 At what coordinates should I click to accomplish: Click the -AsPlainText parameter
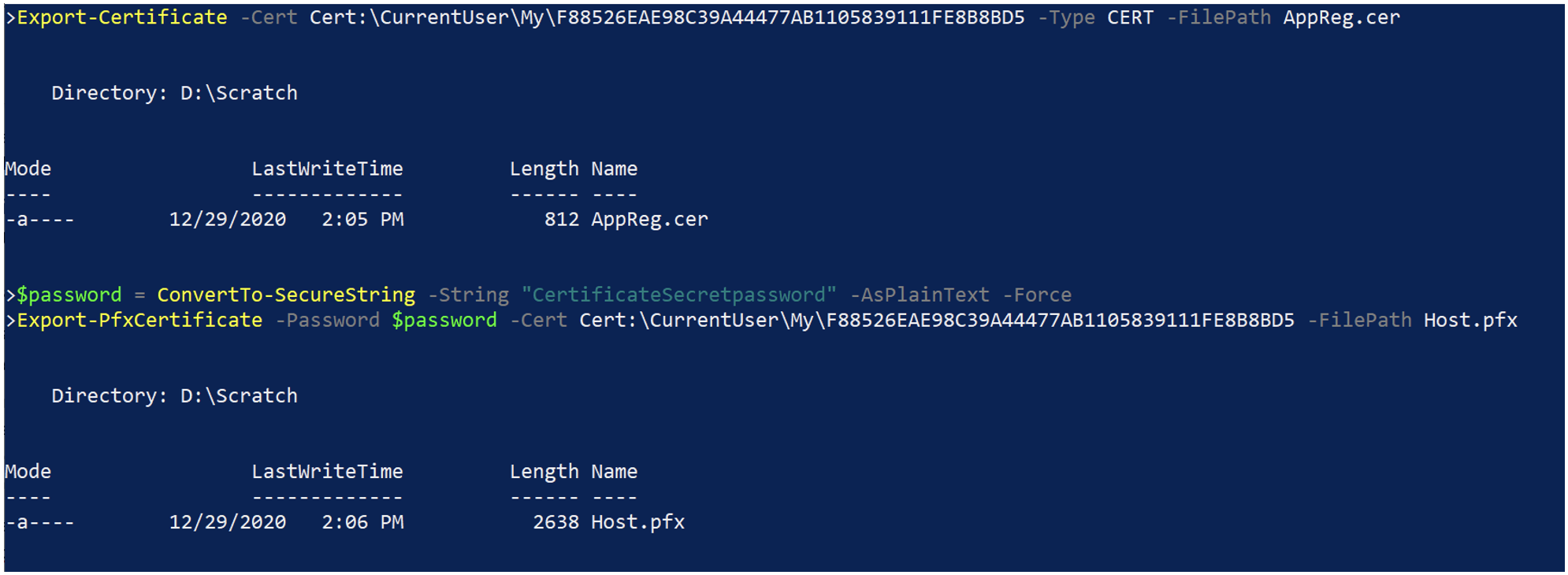tap(920, 295)
